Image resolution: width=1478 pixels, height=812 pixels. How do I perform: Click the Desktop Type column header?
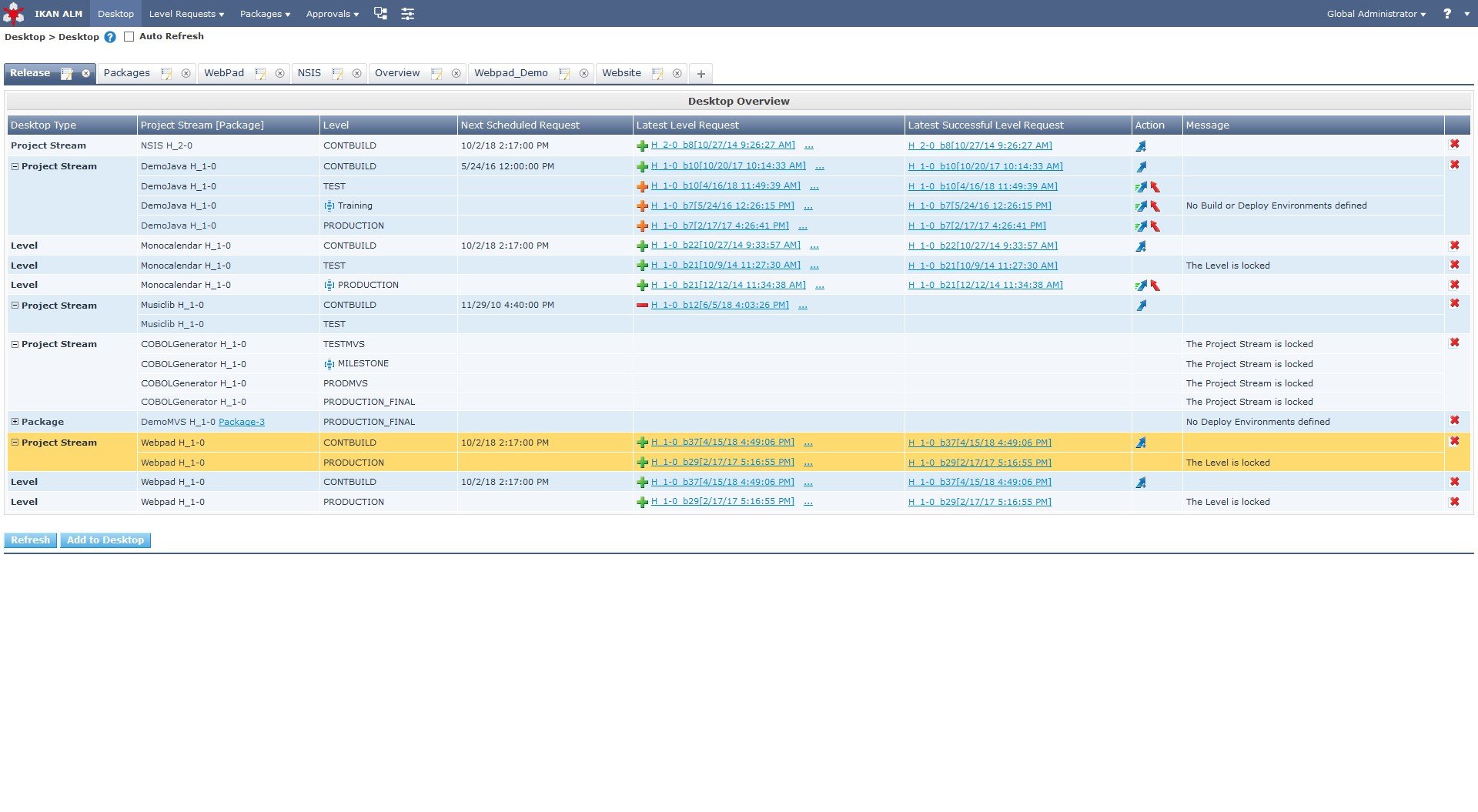72,125
